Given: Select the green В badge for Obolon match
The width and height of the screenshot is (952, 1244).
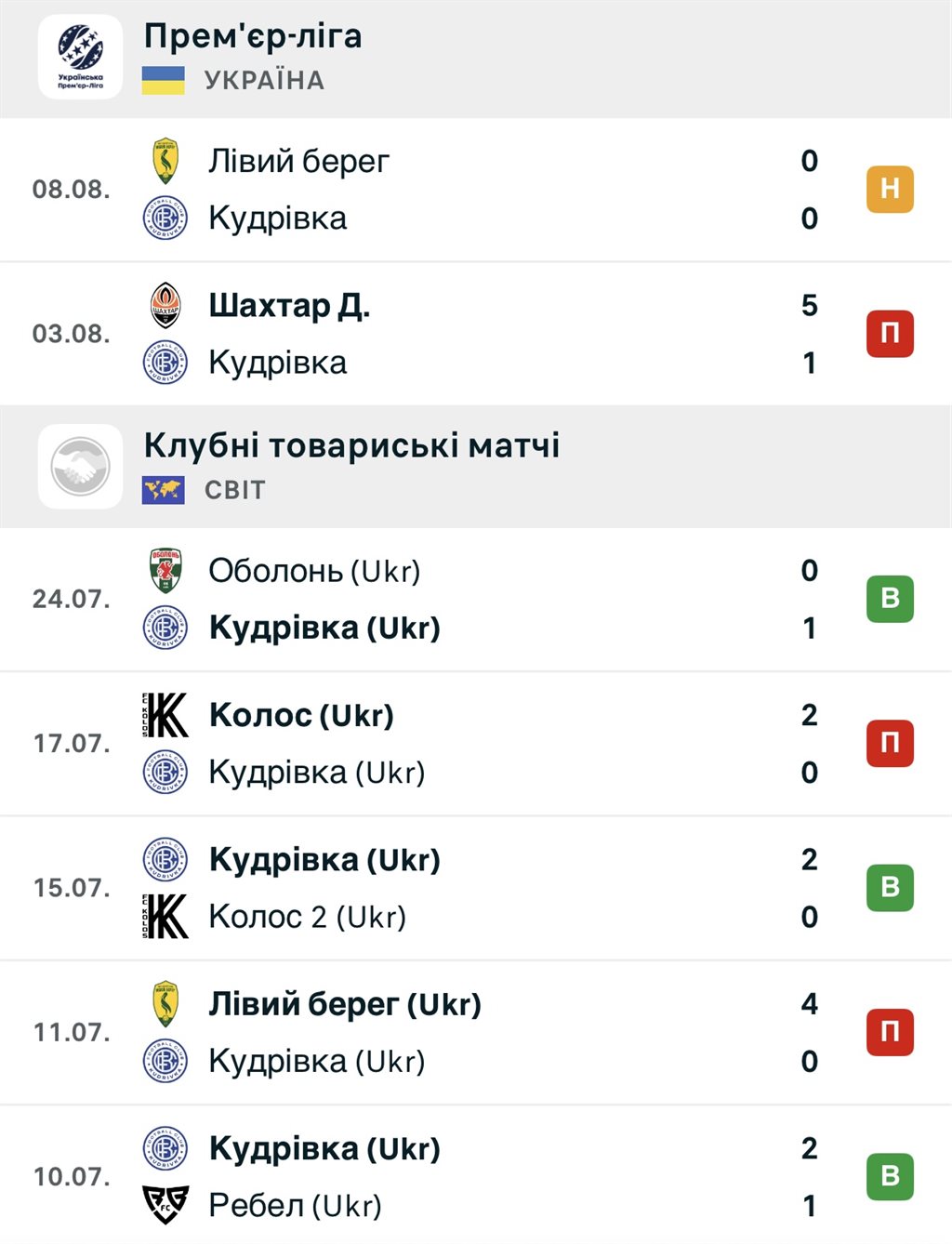Looking at the screenshot, I should (890, 599).
